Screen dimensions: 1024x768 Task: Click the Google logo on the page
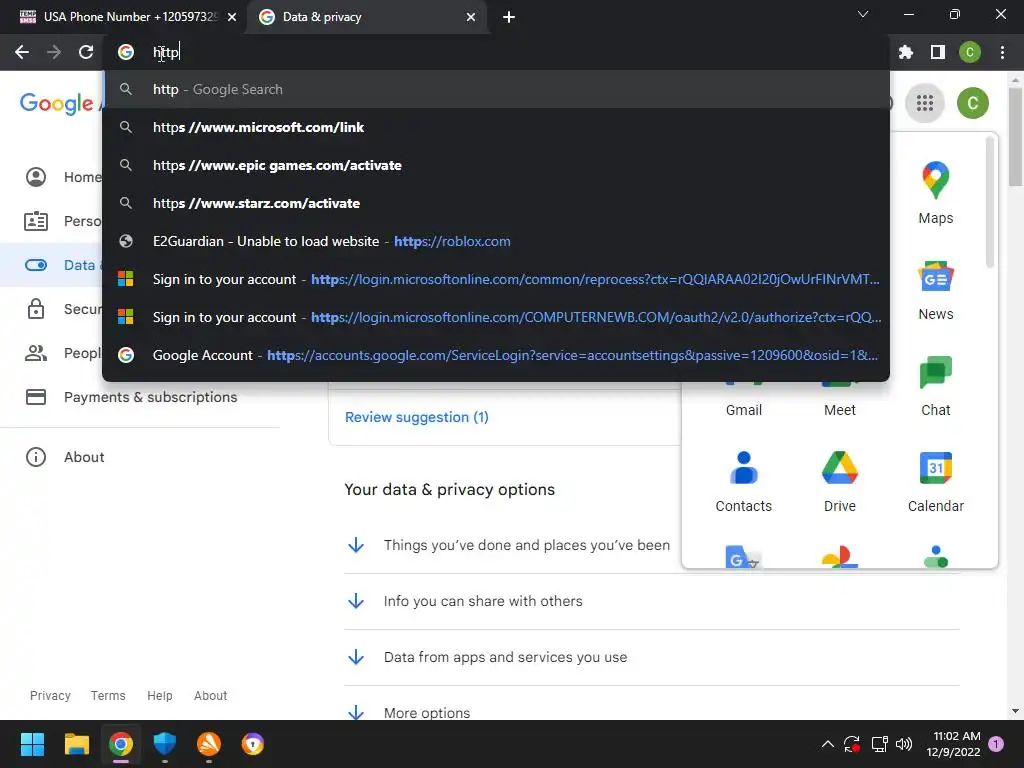(x=56, y=103)
